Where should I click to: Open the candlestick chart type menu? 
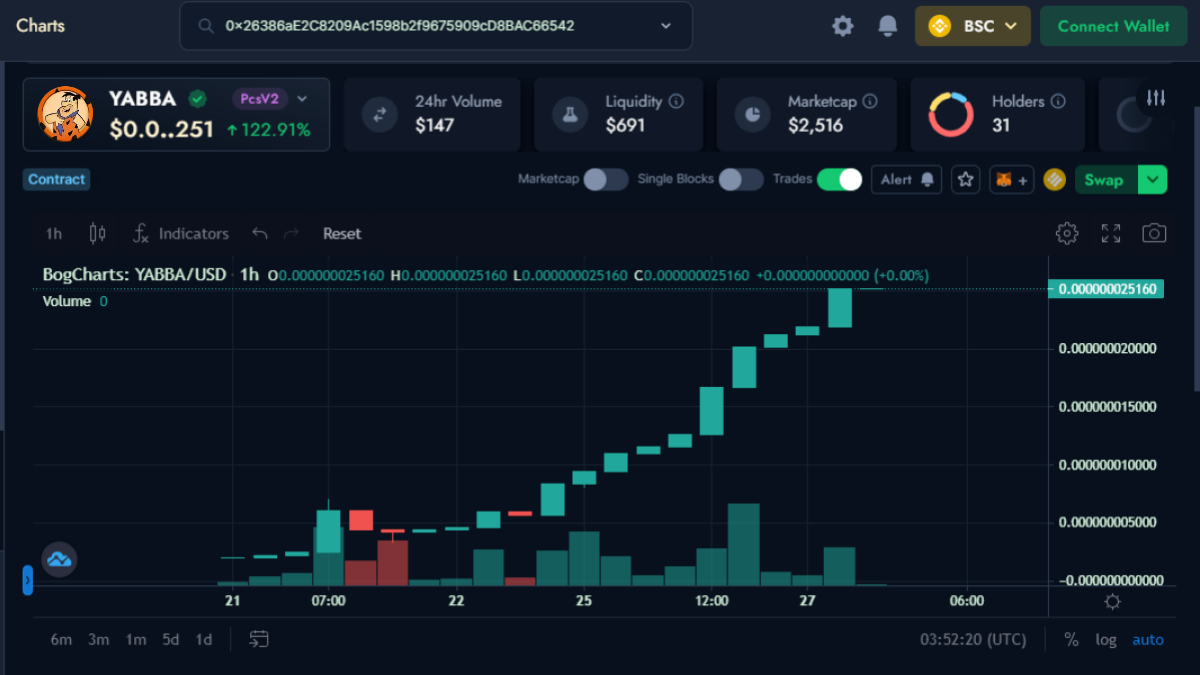(97, 233)
